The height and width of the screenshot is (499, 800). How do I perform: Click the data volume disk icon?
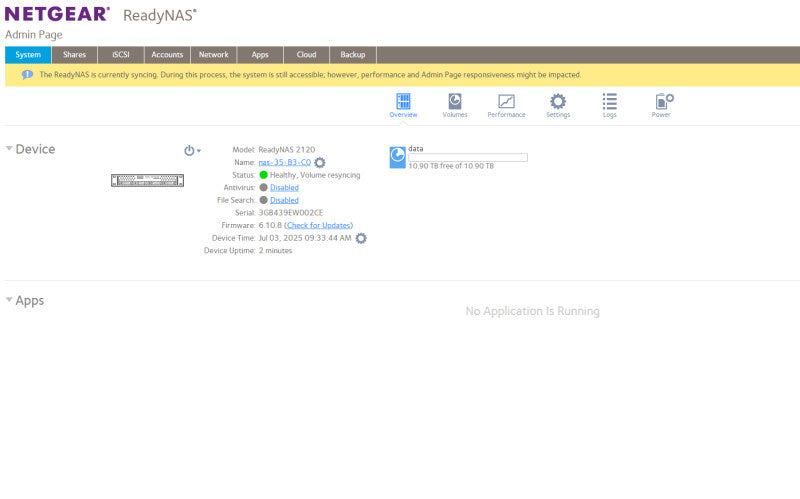(x=397, y=157)
